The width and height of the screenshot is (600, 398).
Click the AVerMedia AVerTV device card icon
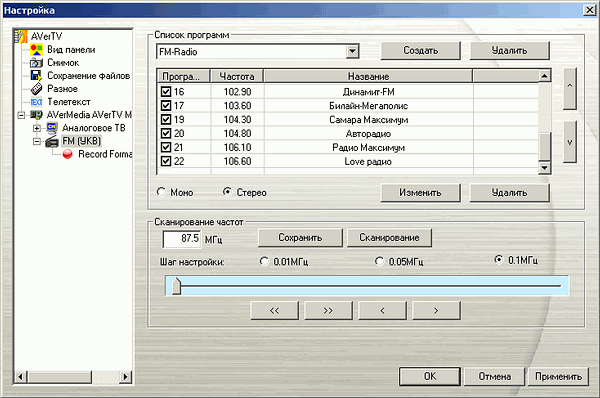(x=36, y=115)
